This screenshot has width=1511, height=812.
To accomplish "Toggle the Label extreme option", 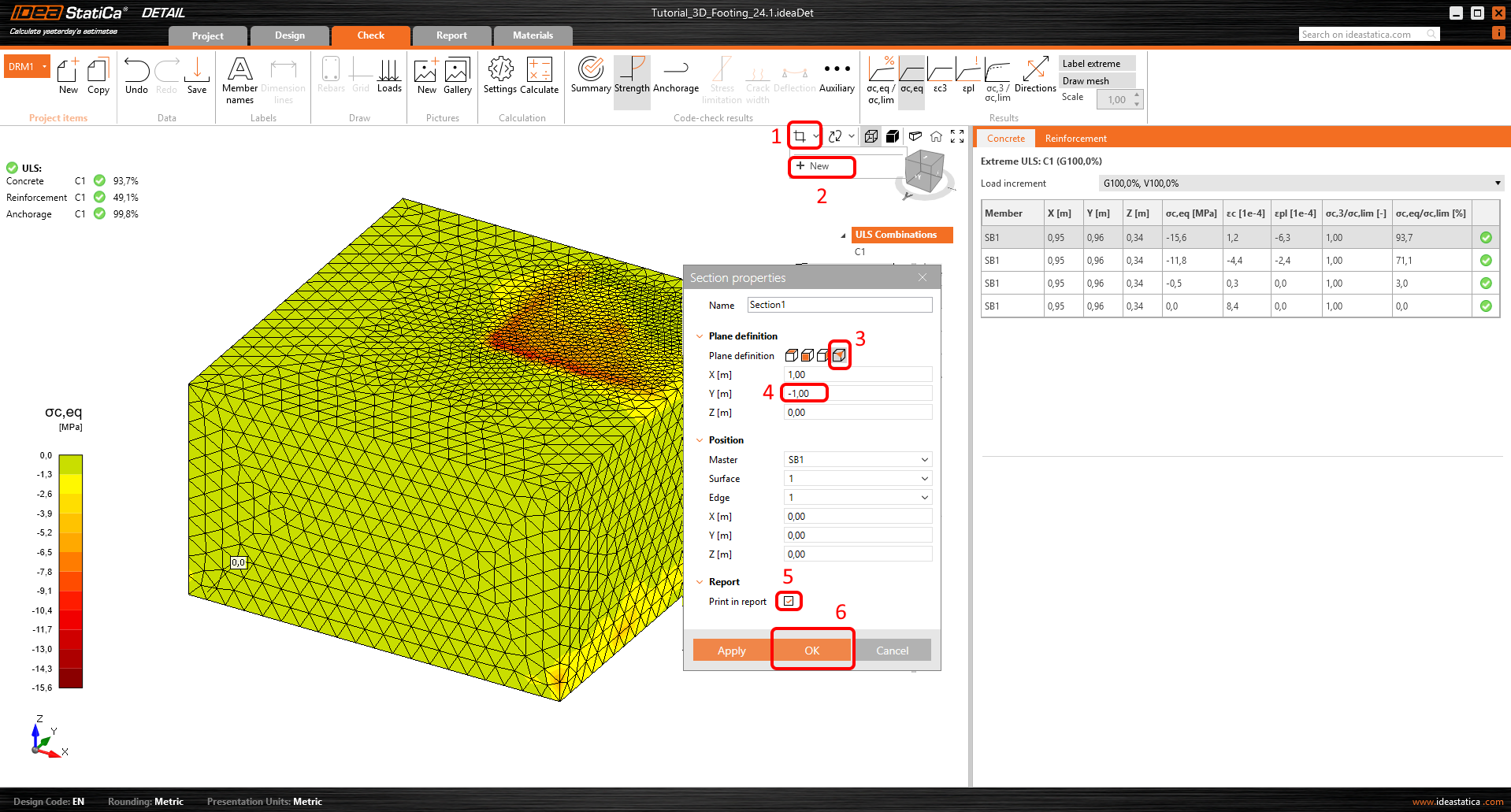I will point(1097,64).
